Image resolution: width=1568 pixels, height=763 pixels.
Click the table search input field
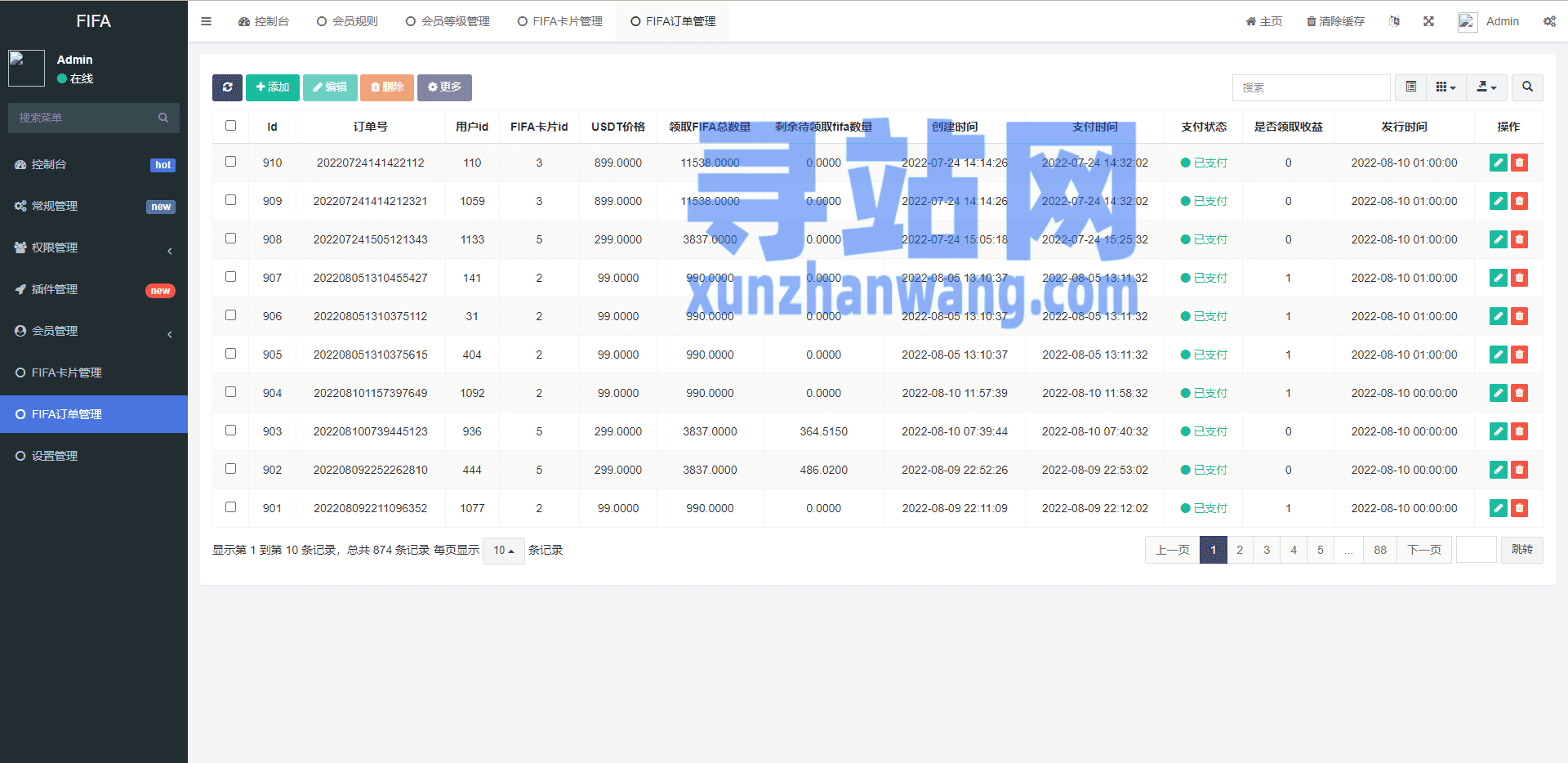pos(1311,87)
